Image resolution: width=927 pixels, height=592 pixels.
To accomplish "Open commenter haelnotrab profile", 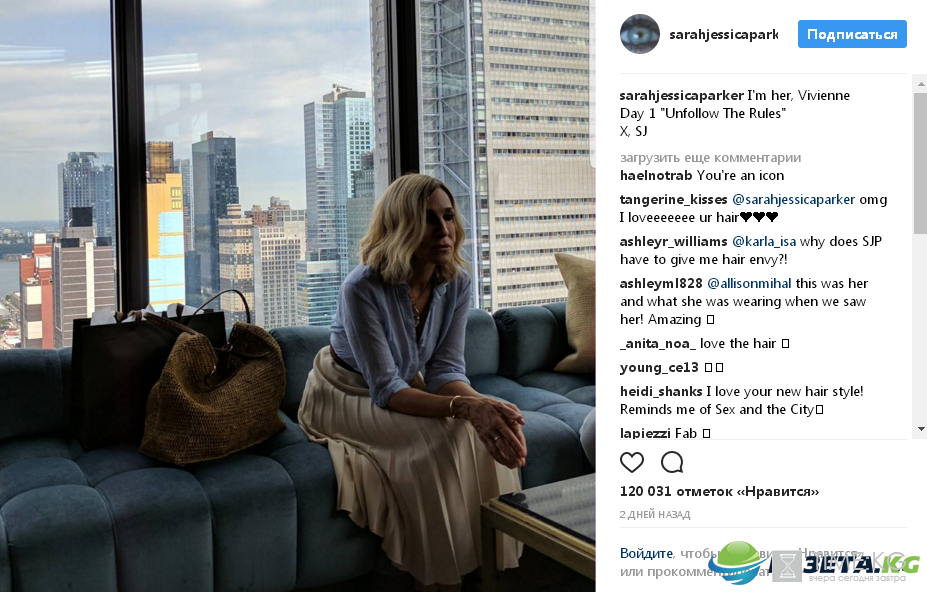I will pyautogui.click(x=656, y=176).
